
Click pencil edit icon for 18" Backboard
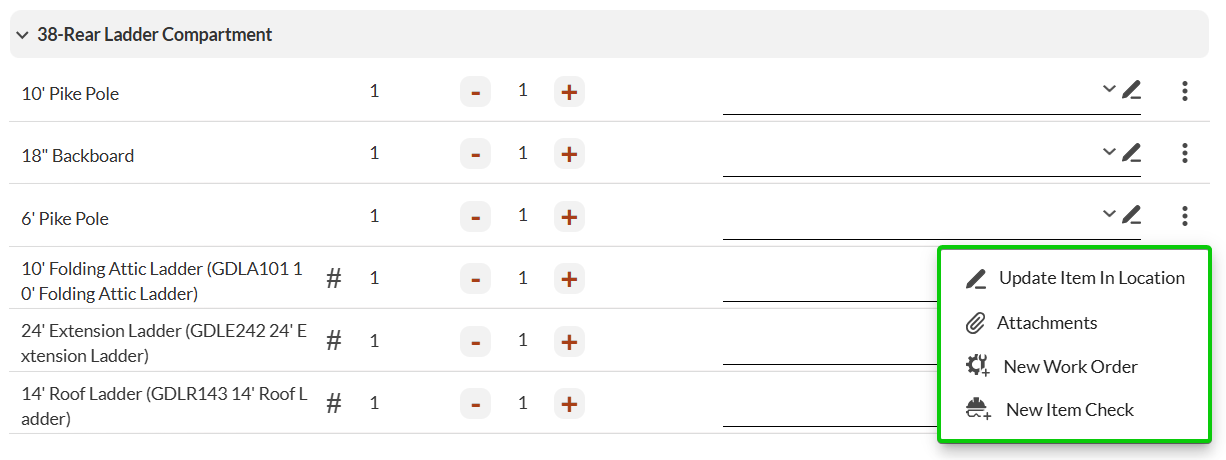point(1131,153)
